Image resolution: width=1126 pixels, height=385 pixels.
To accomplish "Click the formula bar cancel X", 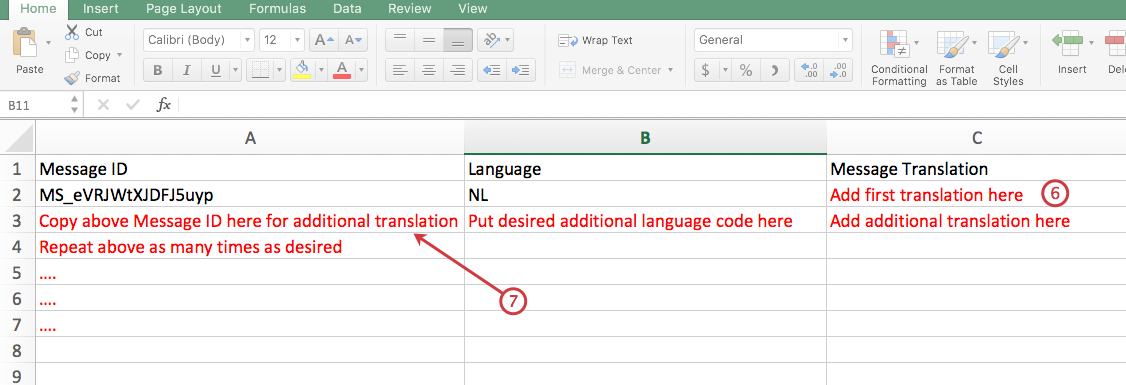I will point(103,105).
